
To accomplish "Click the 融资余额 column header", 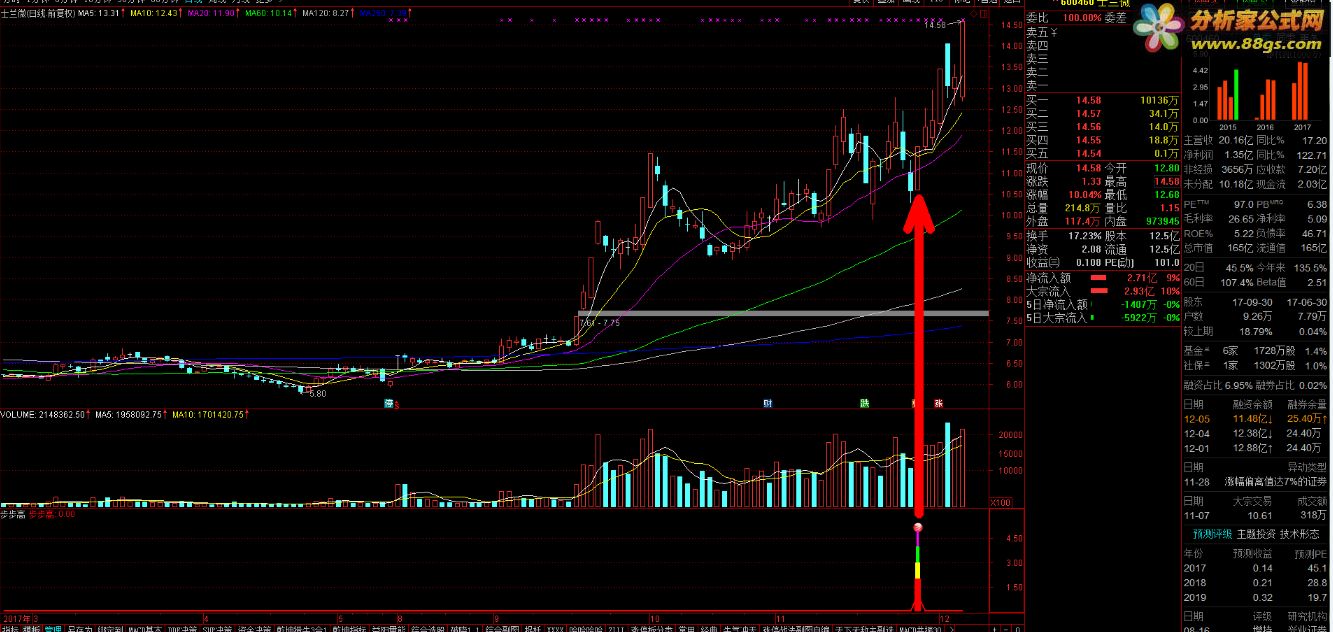I will pos(1253,404).
